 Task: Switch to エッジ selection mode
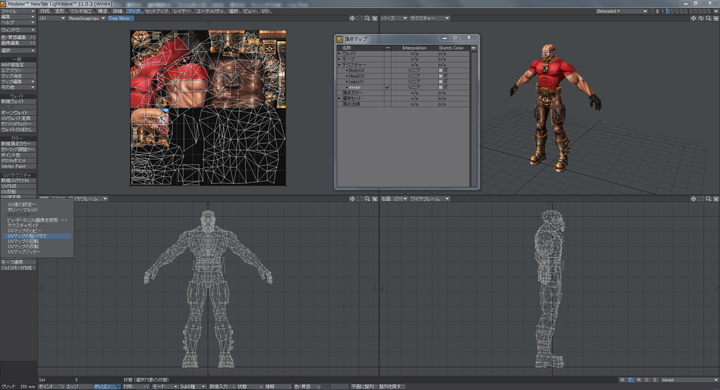78,387
